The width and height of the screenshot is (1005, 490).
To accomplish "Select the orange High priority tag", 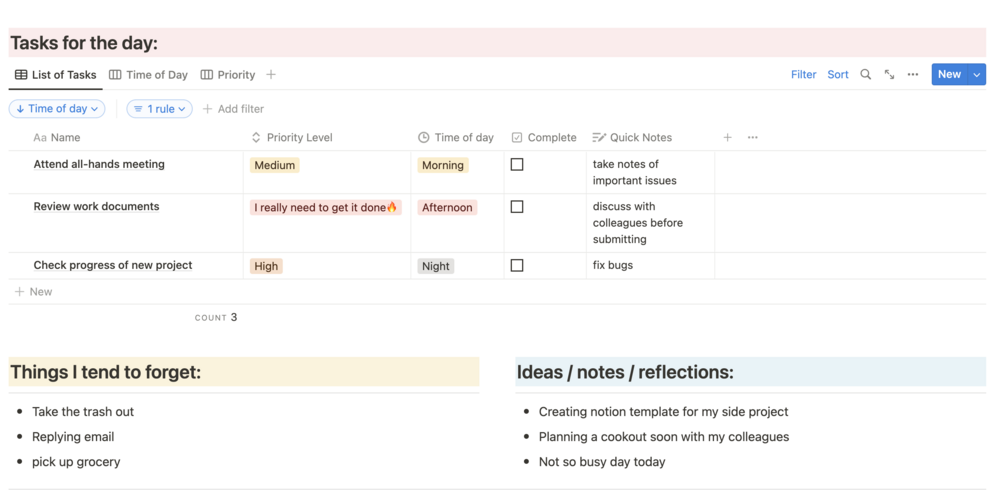I will click(266, 266).
